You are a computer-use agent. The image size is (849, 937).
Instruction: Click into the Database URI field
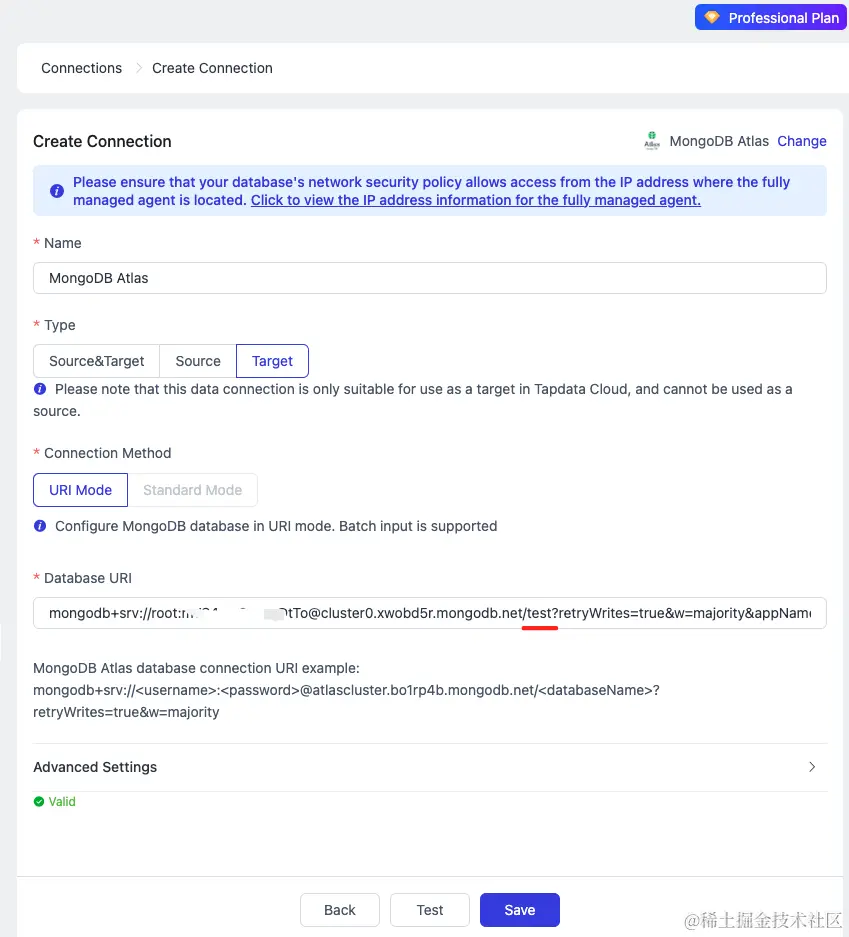(x=430, y=613)
